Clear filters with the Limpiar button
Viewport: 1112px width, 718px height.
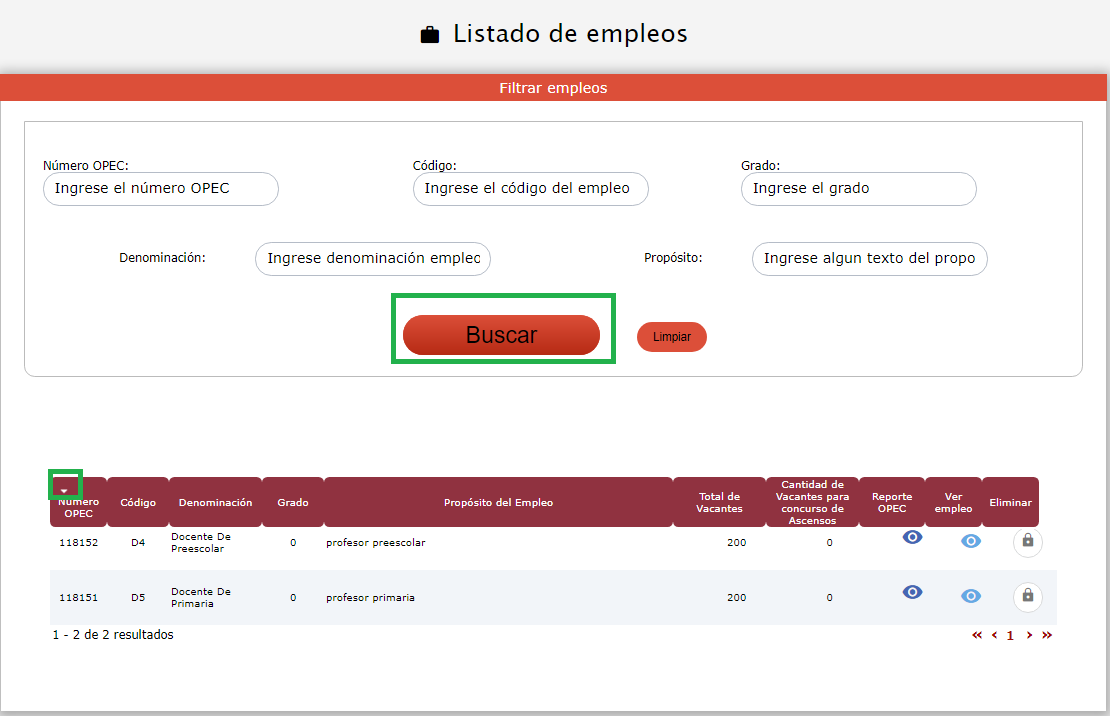pos(671,337)
